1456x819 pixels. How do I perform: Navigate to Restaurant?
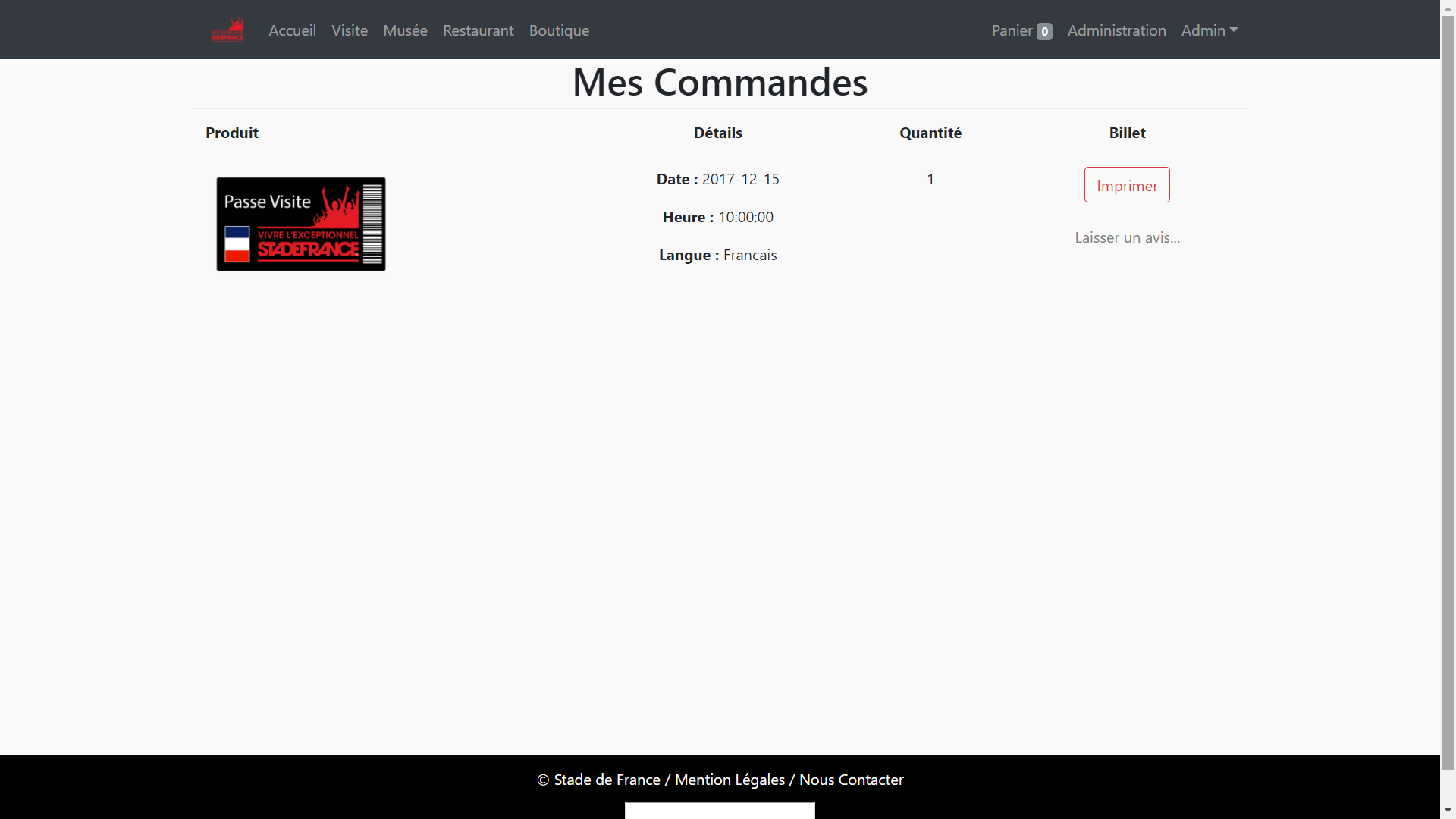pos(478,30)
